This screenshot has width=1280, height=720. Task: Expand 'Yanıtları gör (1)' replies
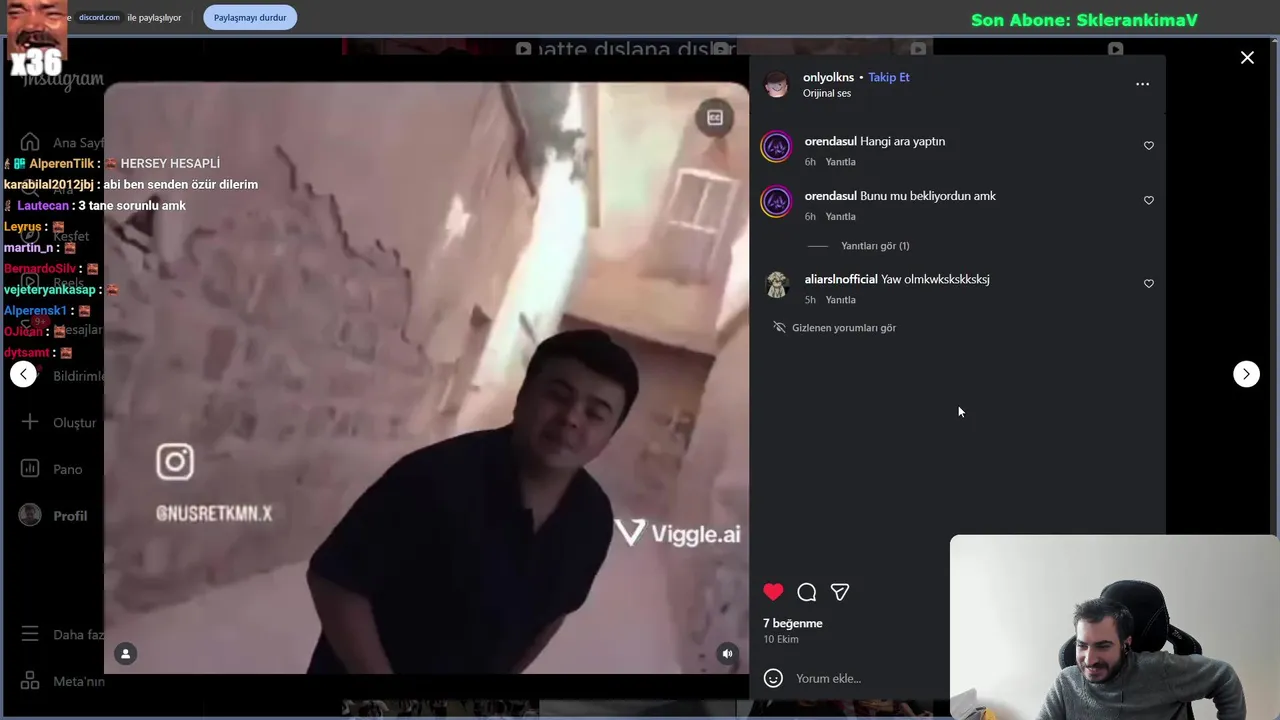(x=875, y=246)
